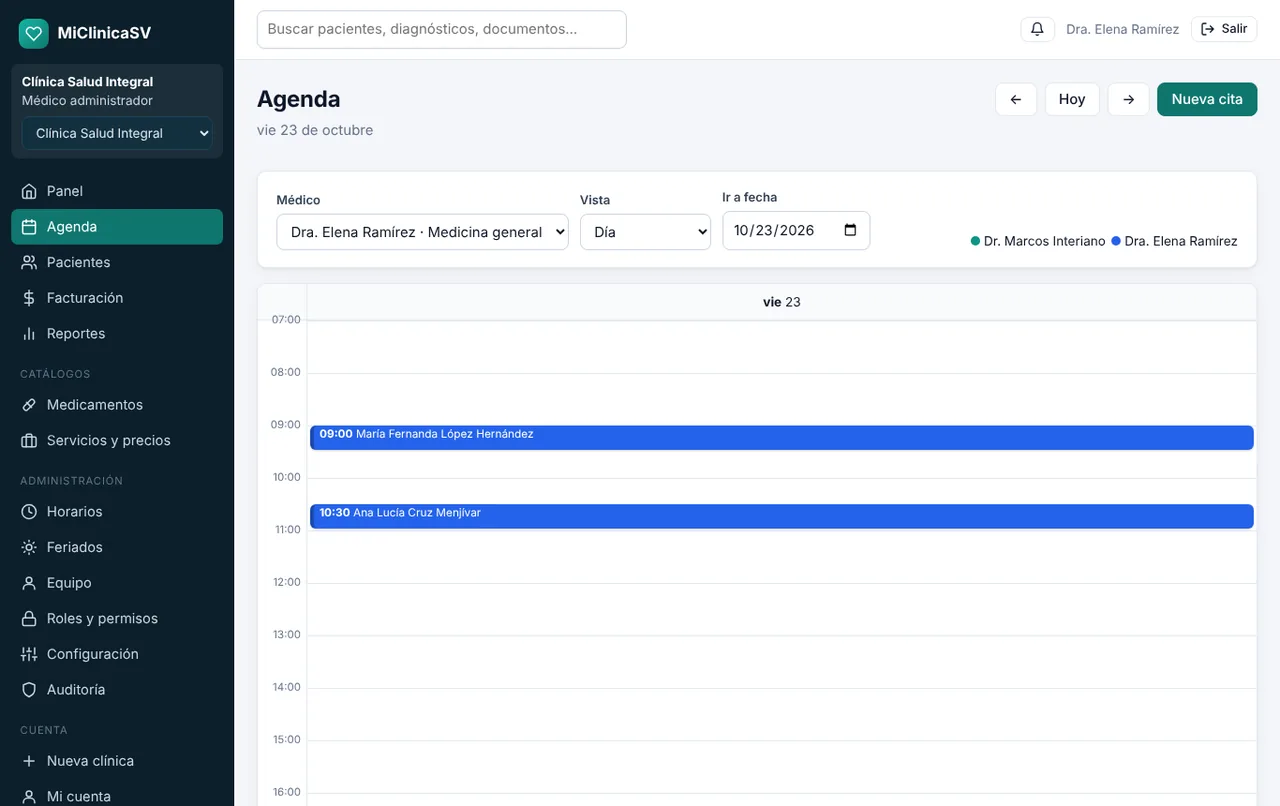Open Facturación menu item
Image resolution: width=1280 pixels, height=806 pixels.
pyautogui.click(x=117, y=298)
